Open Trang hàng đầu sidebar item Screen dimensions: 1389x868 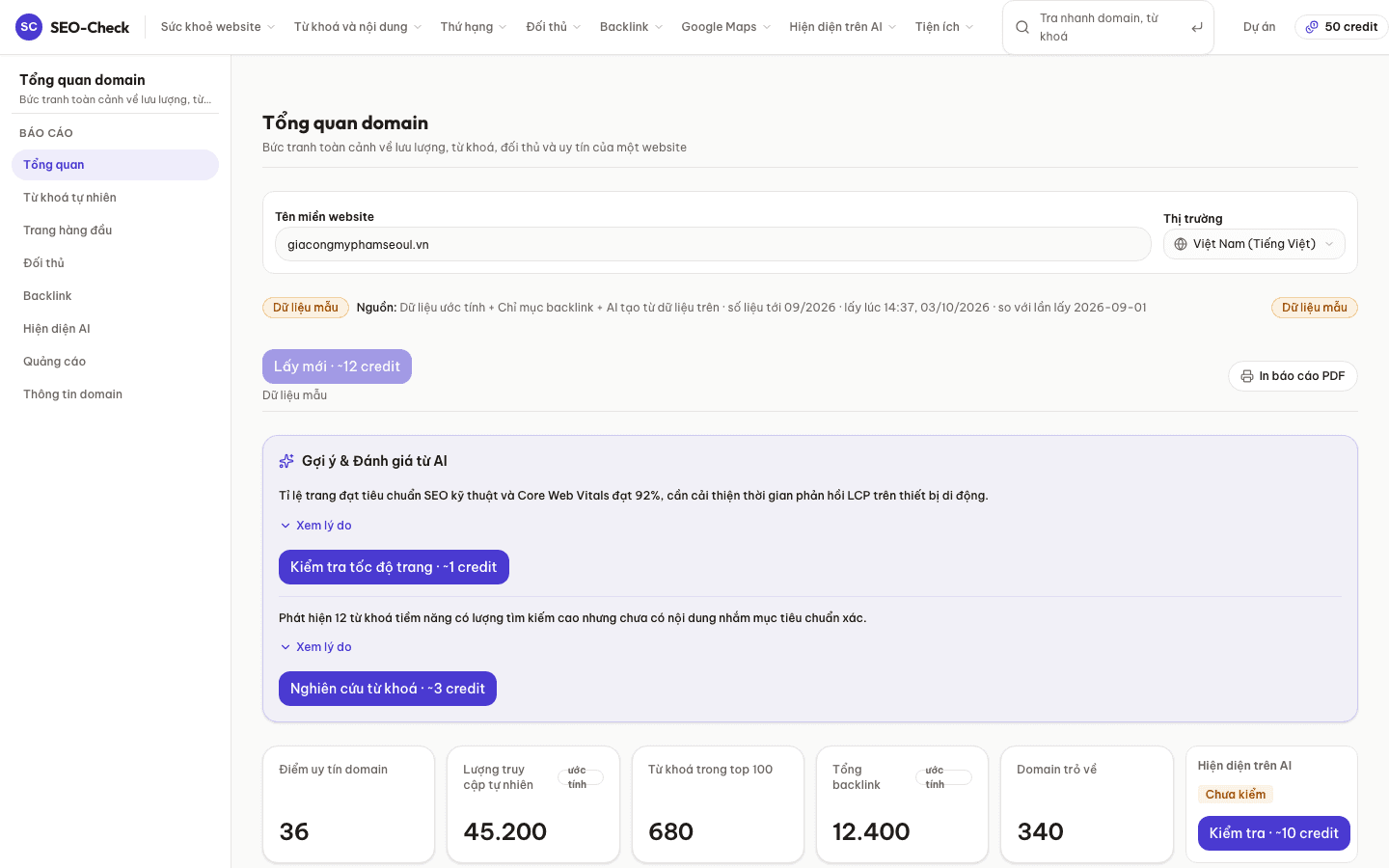(115, 231)
